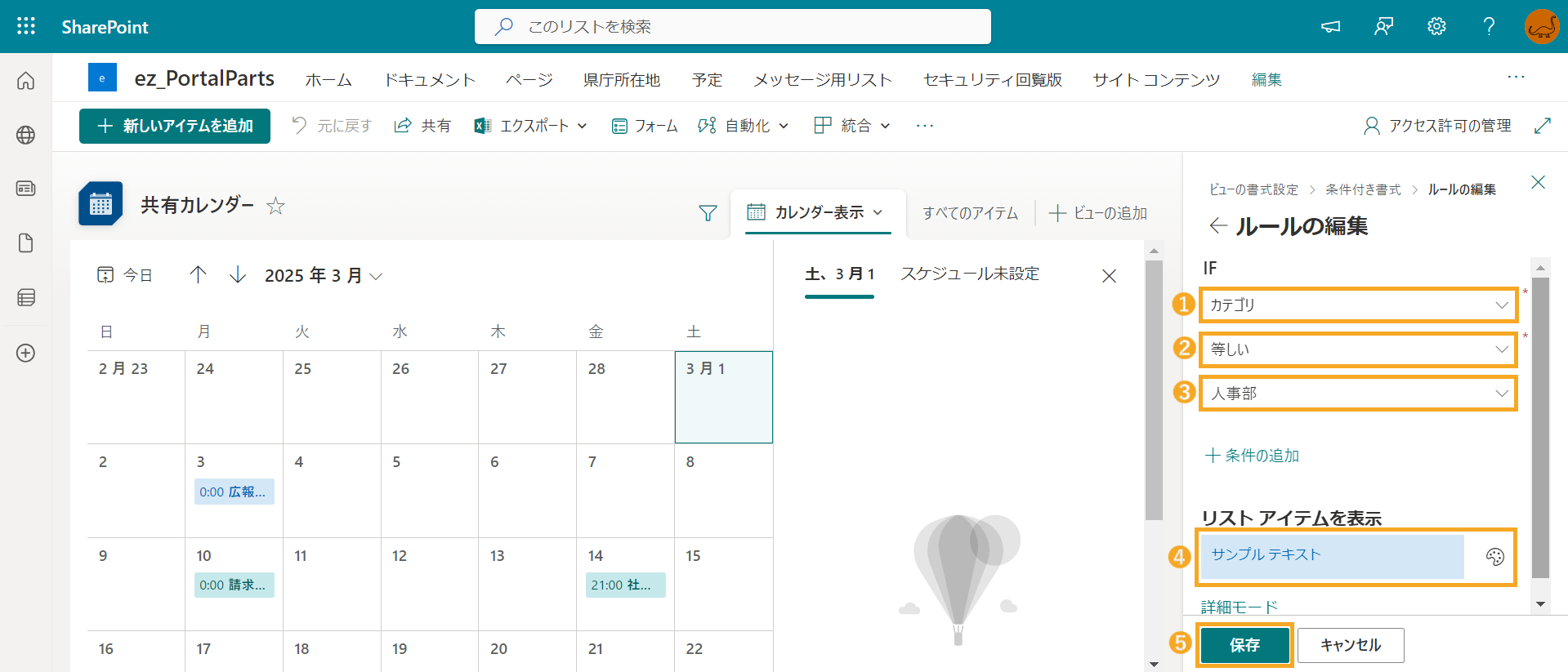Open the カレンダー表示 view dropdown
This screenshot has height=672, width=1568.
[815, 212]
